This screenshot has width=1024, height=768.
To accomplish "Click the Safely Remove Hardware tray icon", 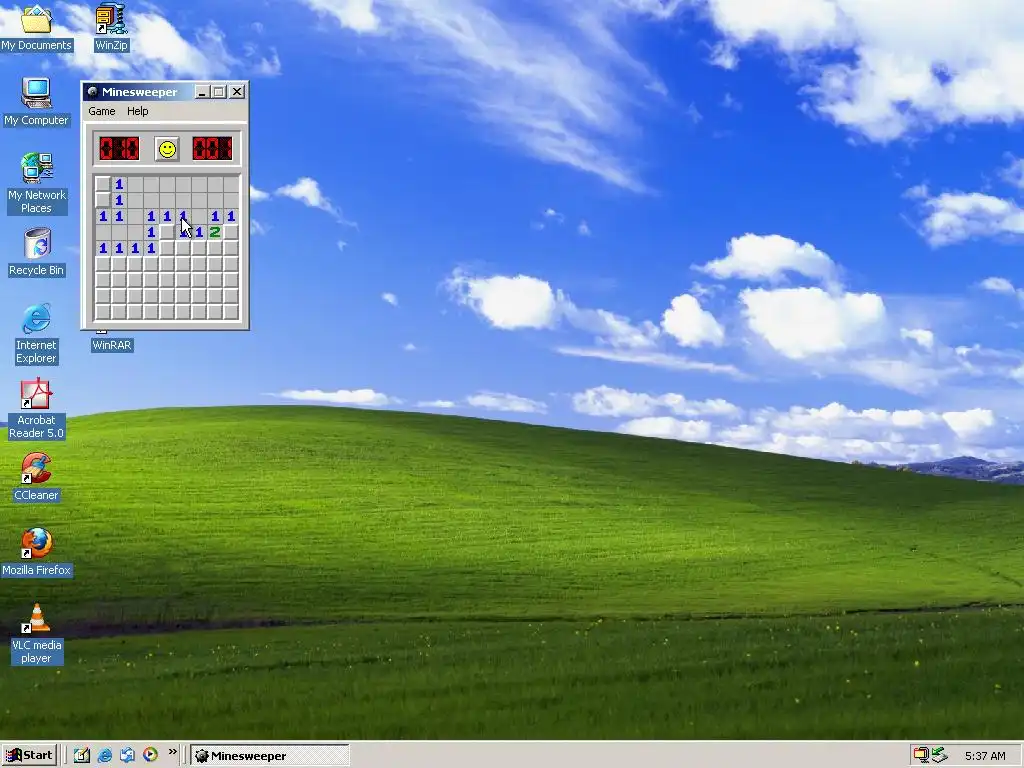I will point(939,755).
